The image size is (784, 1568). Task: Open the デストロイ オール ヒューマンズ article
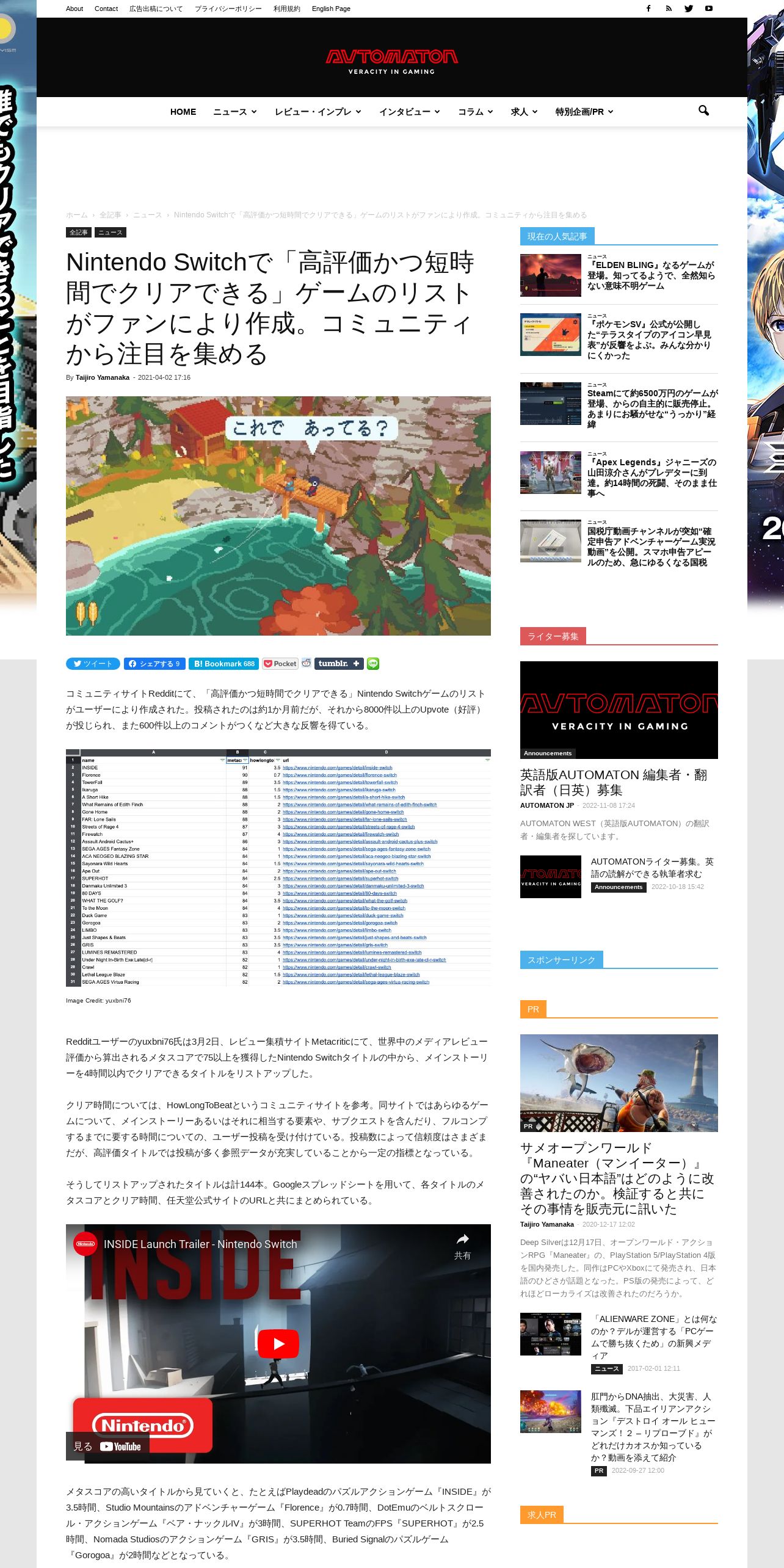653,1427
